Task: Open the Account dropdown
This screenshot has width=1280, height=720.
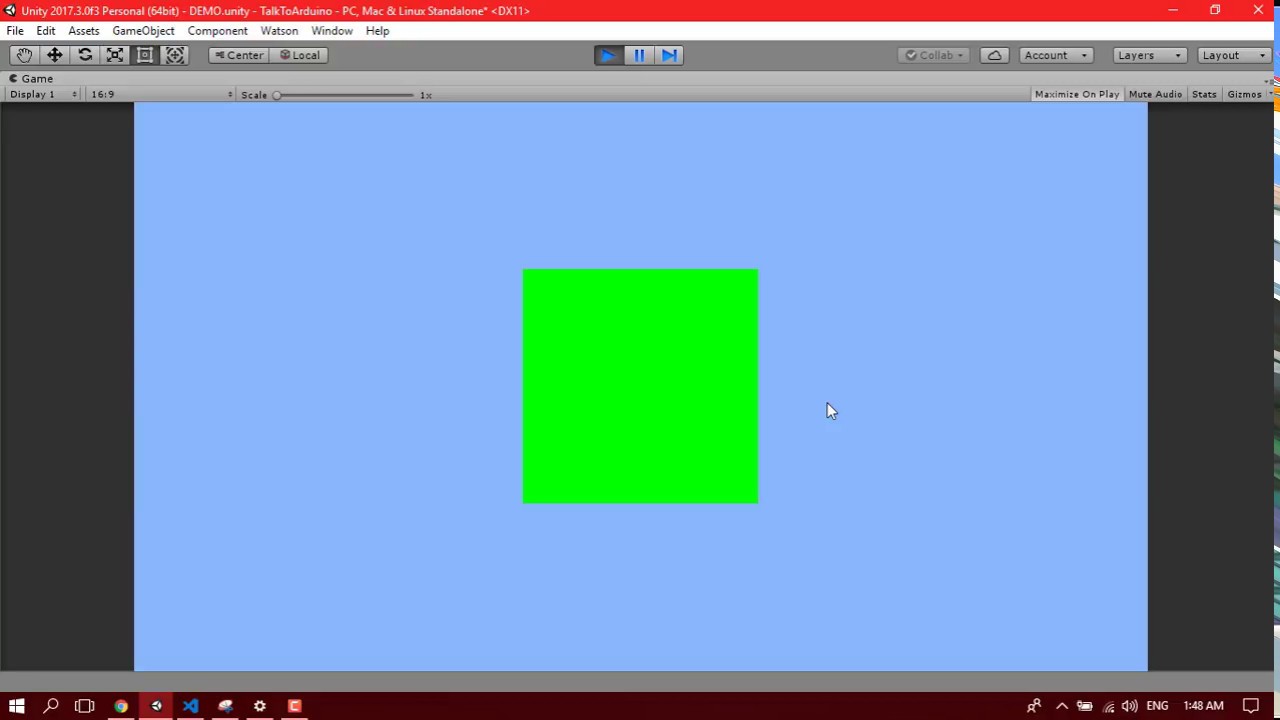Action: pos(1056,55)
